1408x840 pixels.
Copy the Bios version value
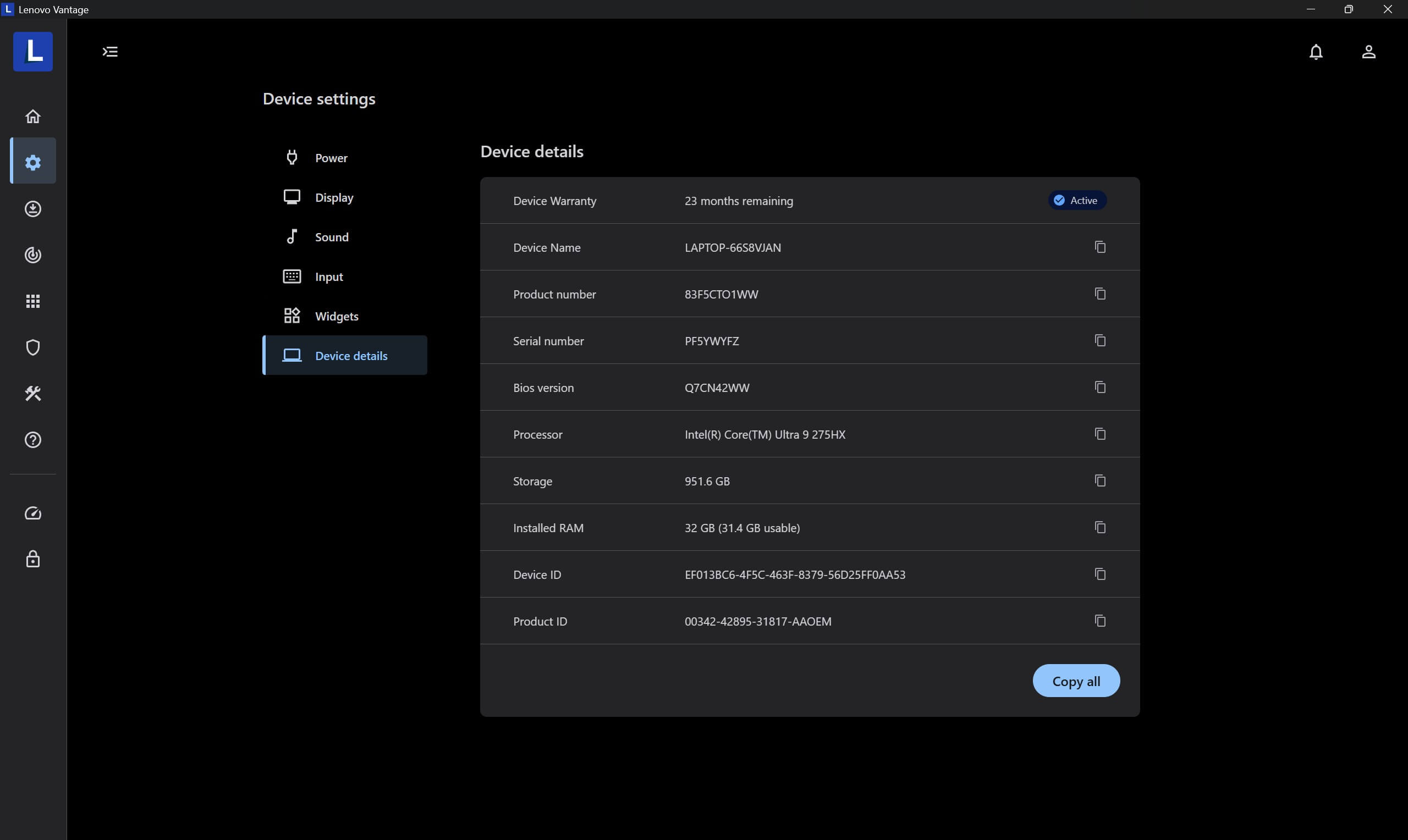pos(1099,387)
